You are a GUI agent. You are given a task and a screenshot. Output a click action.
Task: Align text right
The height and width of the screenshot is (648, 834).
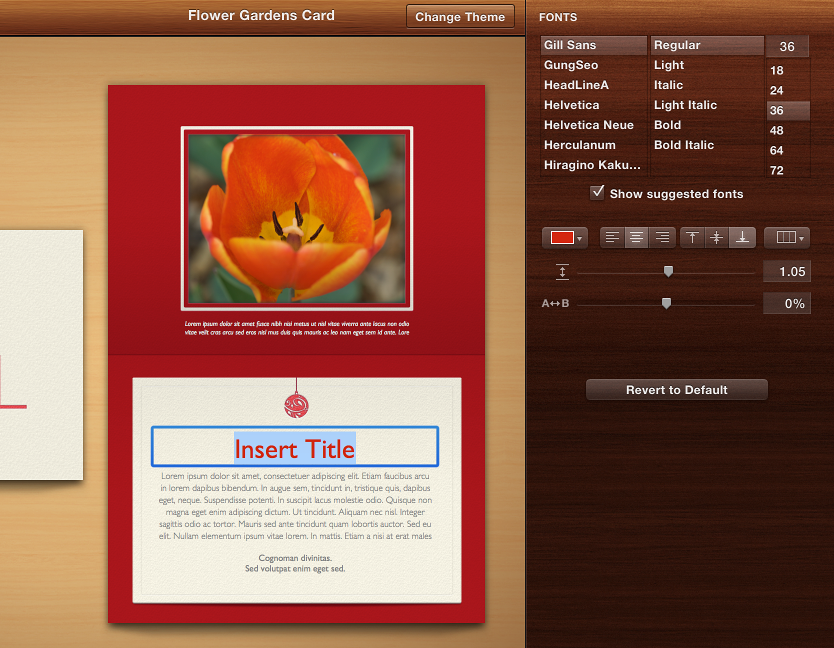point(661,237)
